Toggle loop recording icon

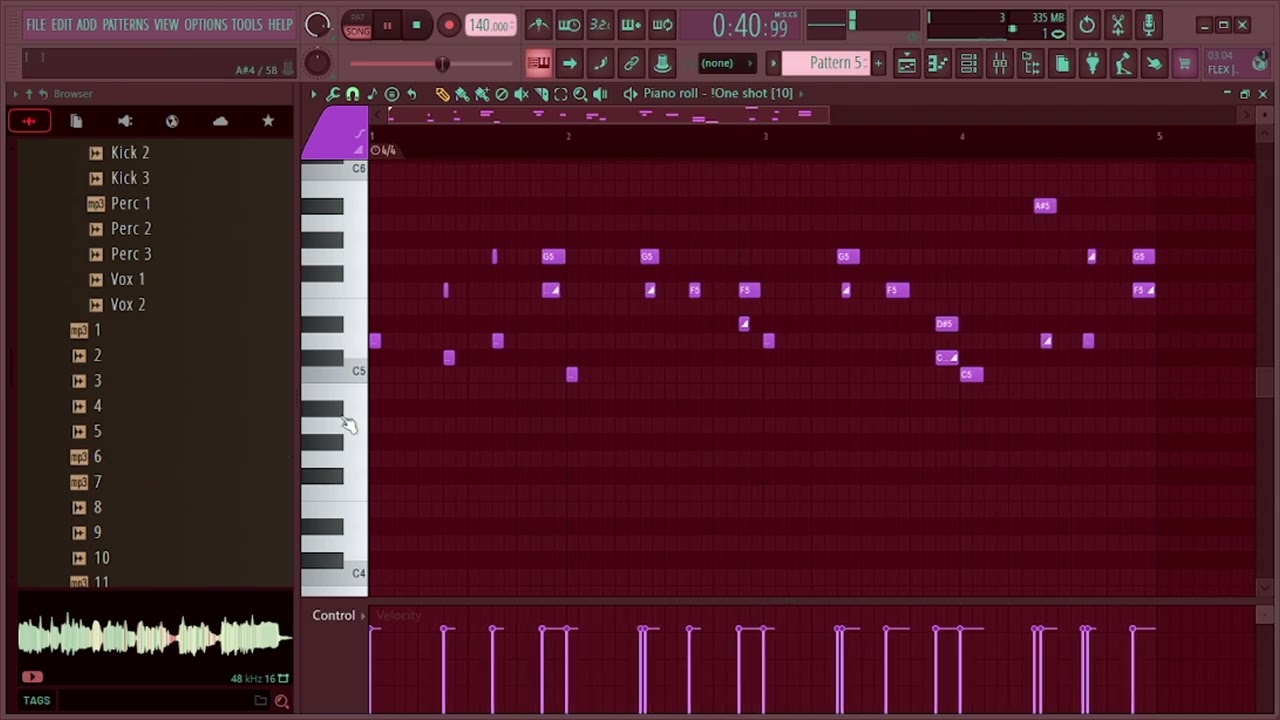(x=662, y=25)
